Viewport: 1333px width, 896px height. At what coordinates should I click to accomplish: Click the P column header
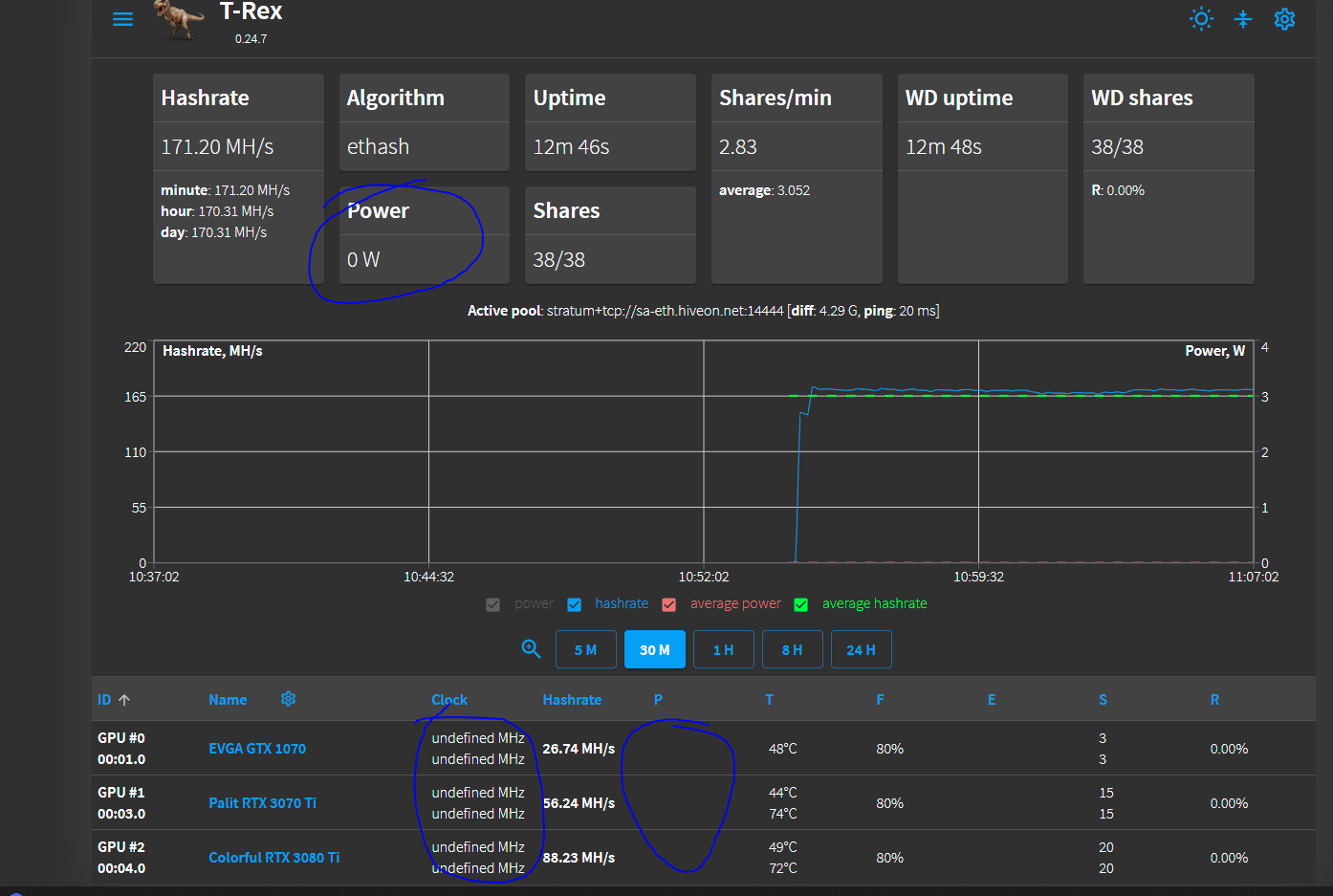658,700
